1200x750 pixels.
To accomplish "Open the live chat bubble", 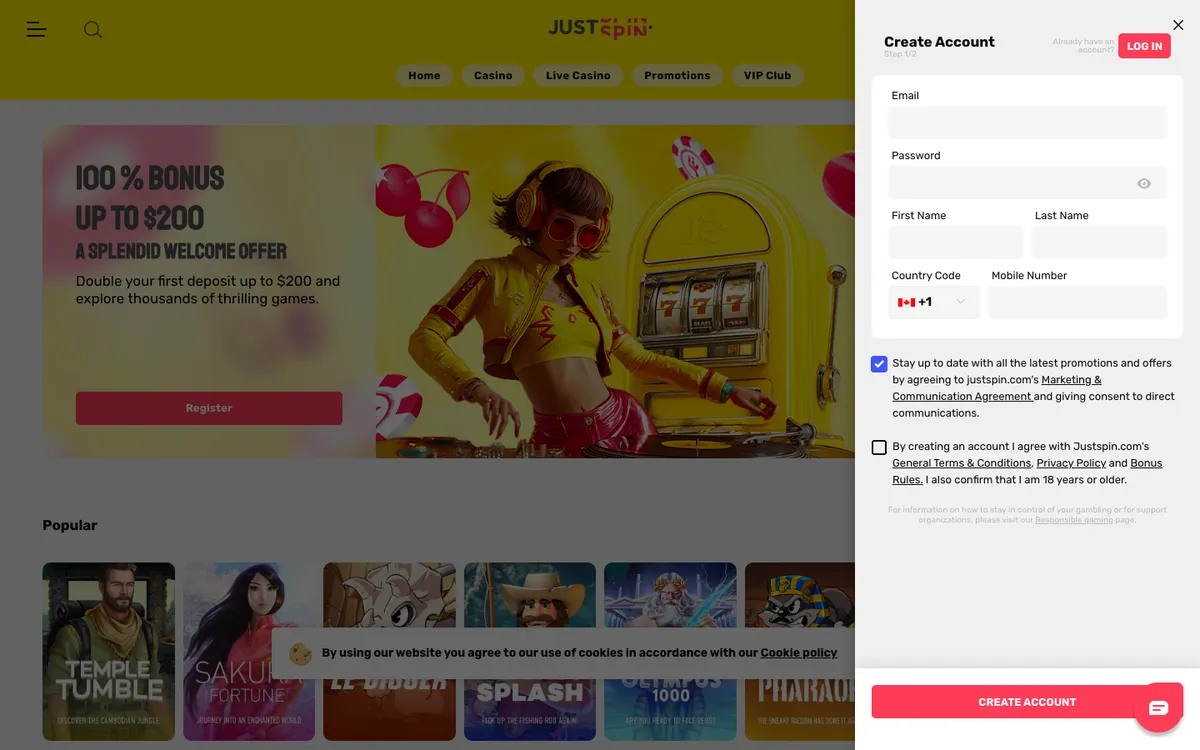I will (1158, 708).
